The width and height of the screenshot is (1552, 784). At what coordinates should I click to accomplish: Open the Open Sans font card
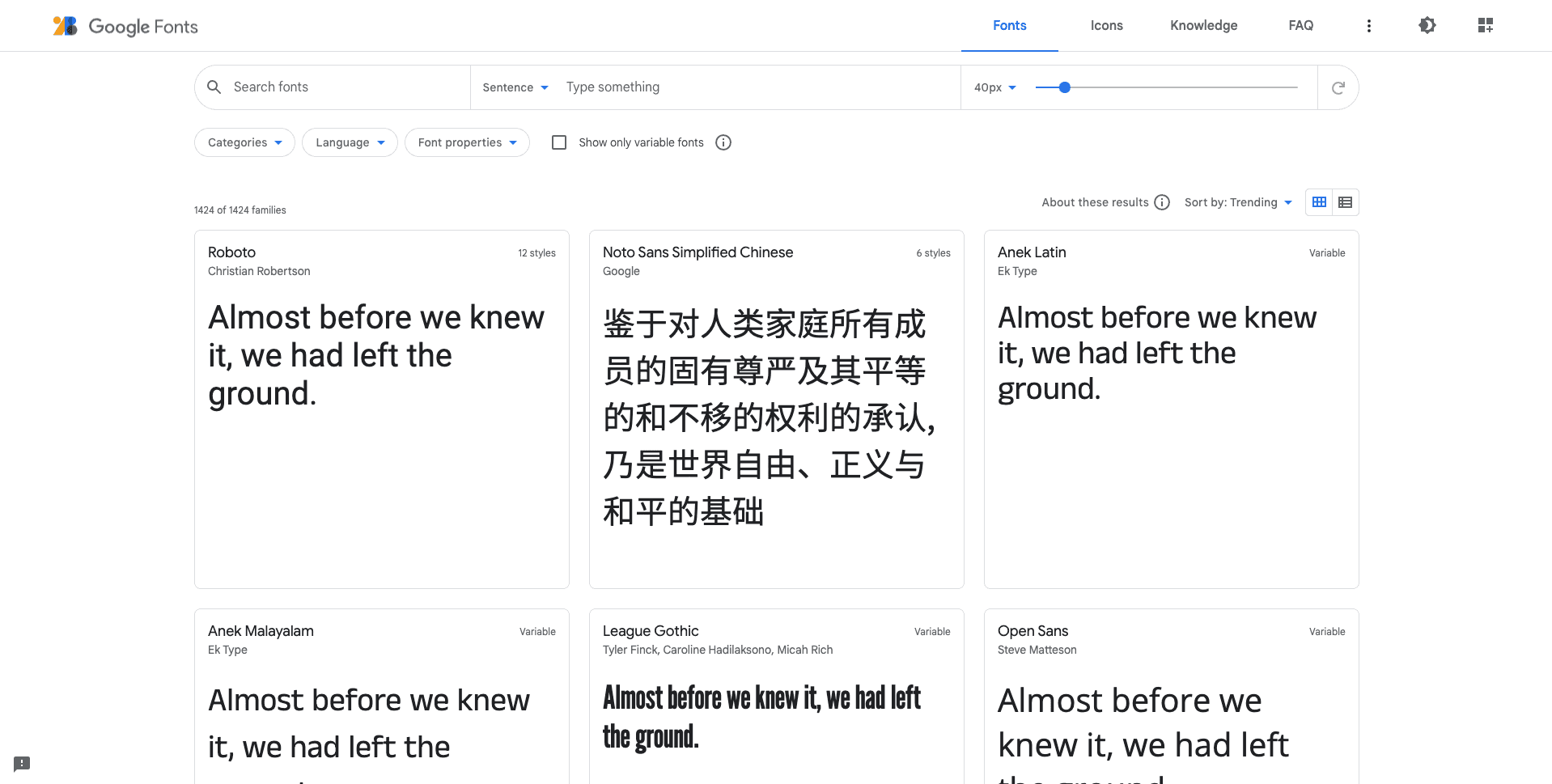(x=1172, y=697)
